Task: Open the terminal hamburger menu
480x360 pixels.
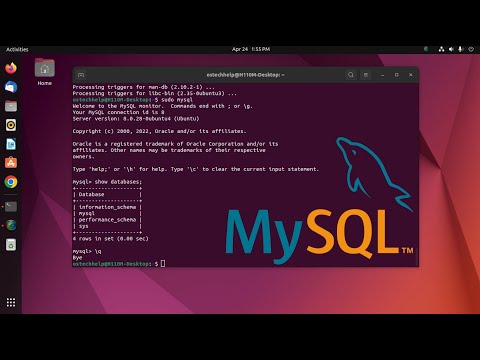Action: (366, 75)
